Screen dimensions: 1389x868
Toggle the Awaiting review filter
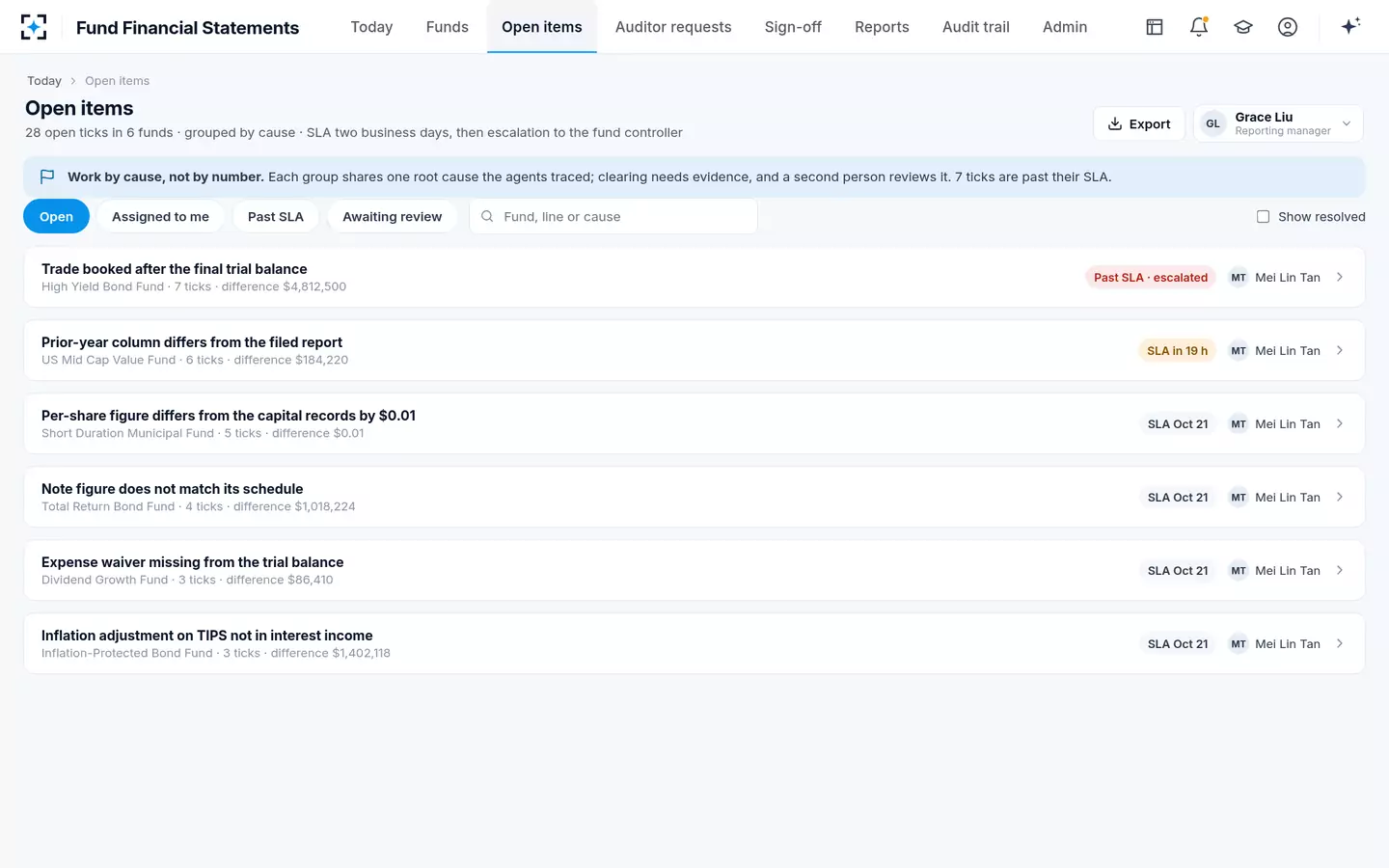(393, 217)
